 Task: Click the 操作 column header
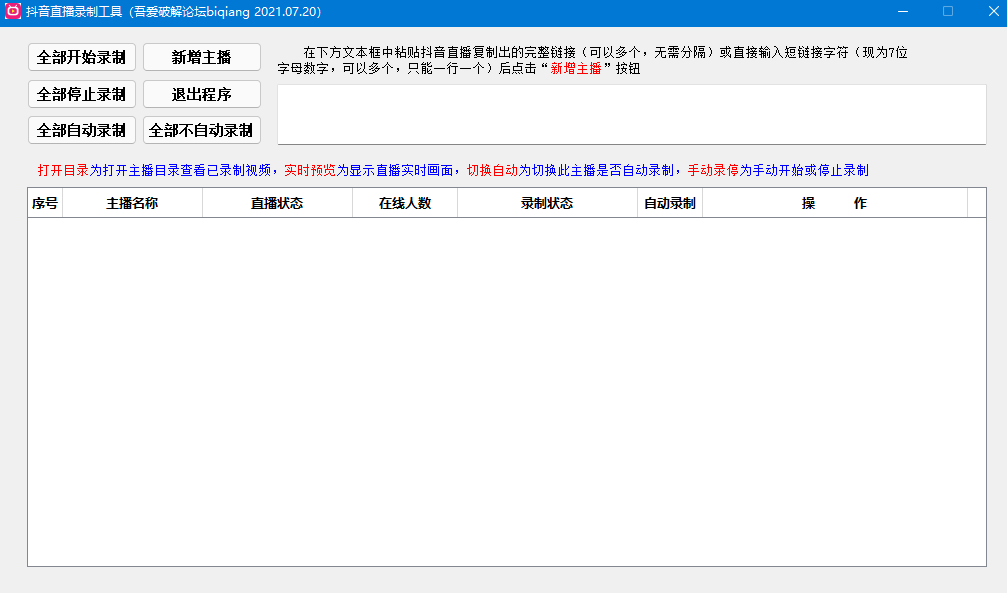pyautogui.click(x=834, y=203)
